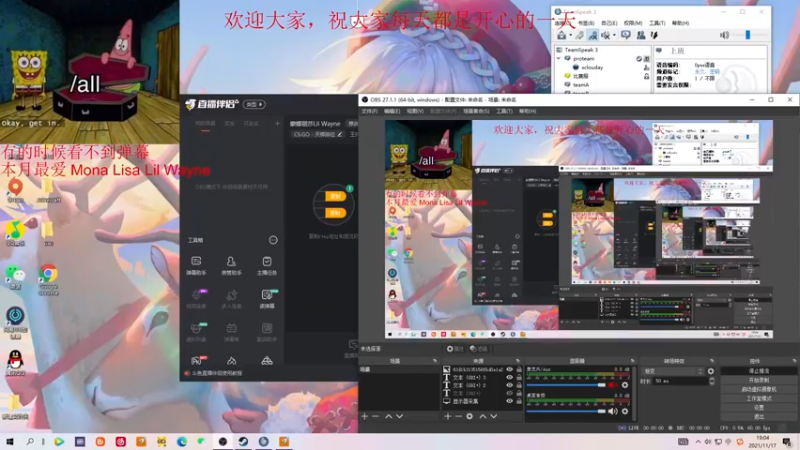Open the 工具(T) menu in OBS
Viewport: 800px width, 450px height.
(504, 111)
